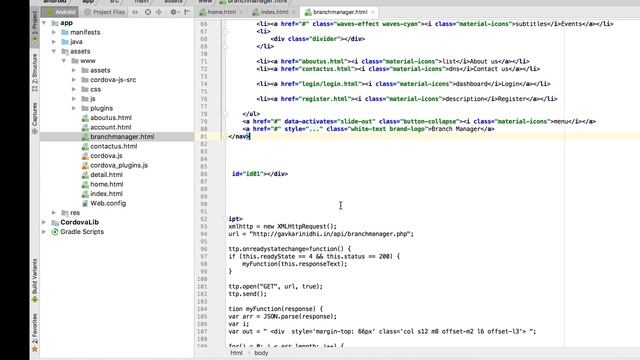Click the collapse all icon in project toolbar
Image resolution: width=640 pixels, height=360 pixels.
coord(159,12)
